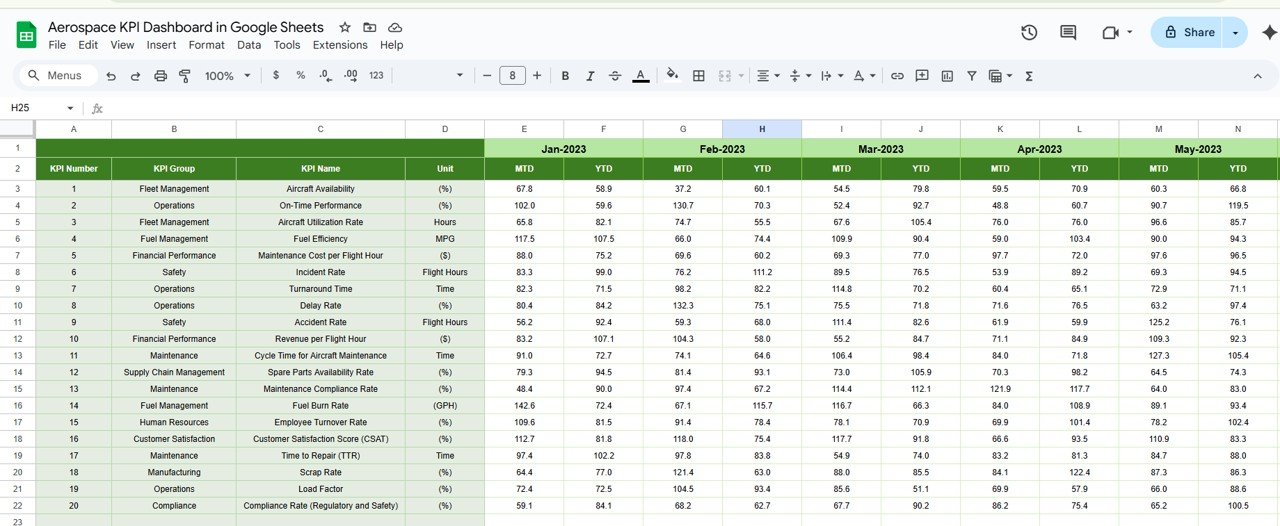Rename the document title
Image resolution: width=1280 pixels, height=526 pixels.
click(186, 27)
